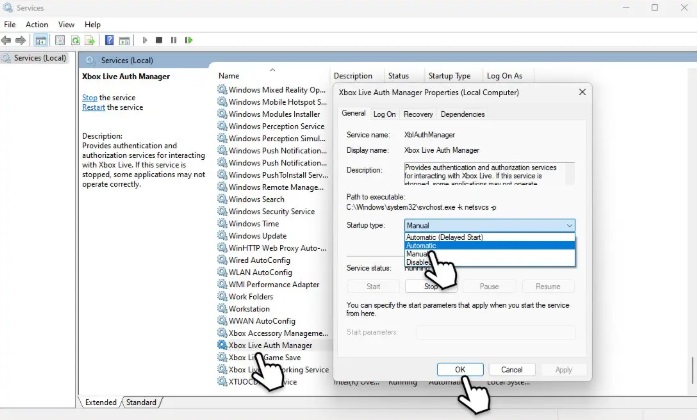Image resolution: width=697 pixels, height=420 pixels.
Task: Click gear icon of WLAN AutoConfig service
Action: pos(222,272)
